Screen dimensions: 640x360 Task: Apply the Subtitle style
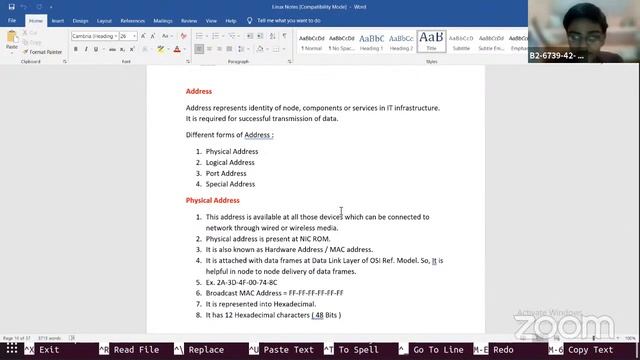click(x=461, y=42)
